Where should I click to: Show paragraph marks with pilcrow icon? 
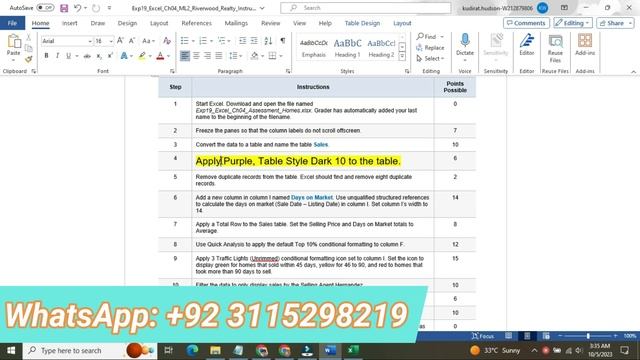coord(282,41)
